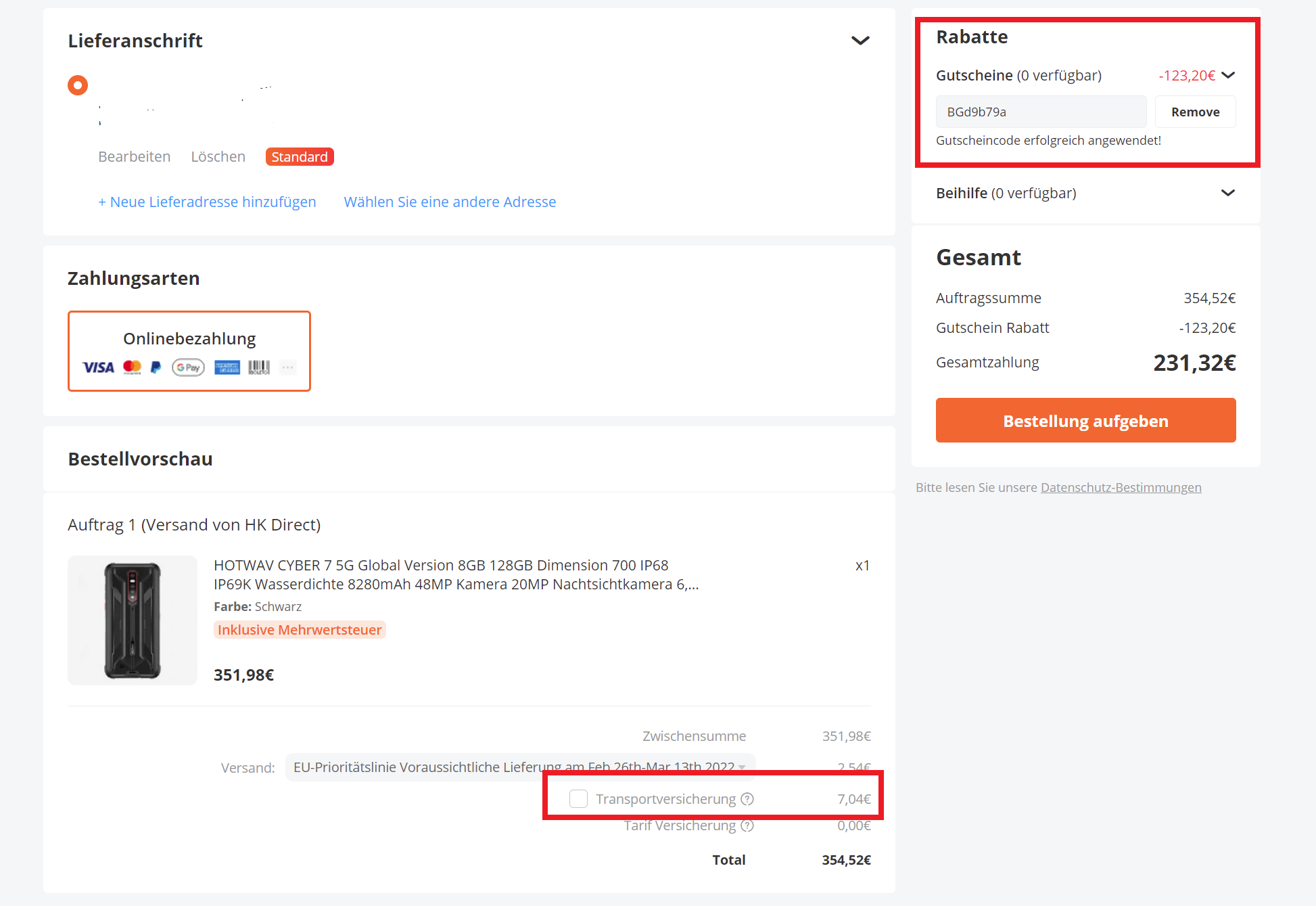Open the Datenschutz-Bestimmungen link
Viewport: 1316px width, 906px height.
click(1121, 487)
